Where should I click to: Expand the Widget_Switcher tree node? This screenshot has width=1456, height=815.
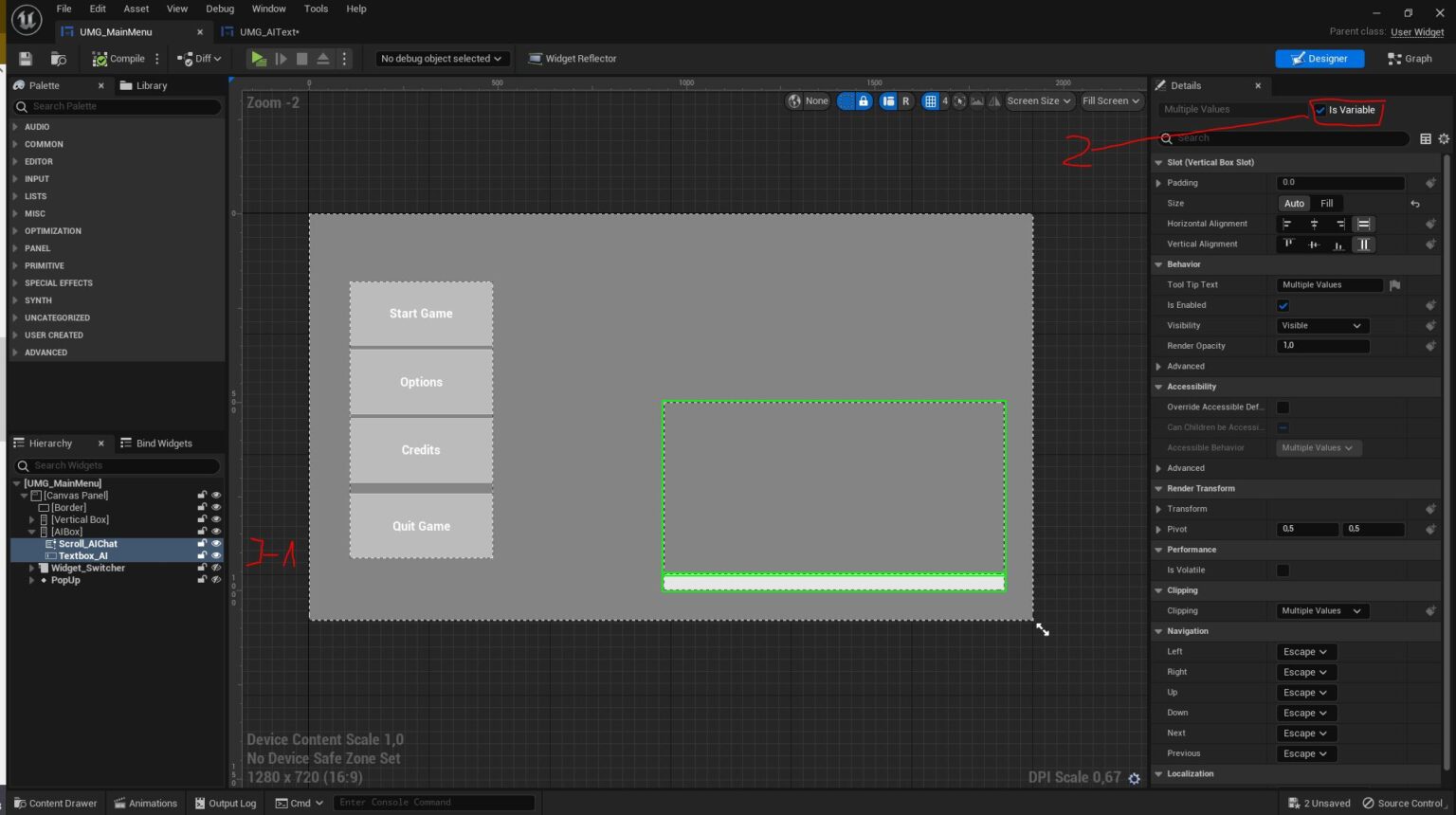31,568
